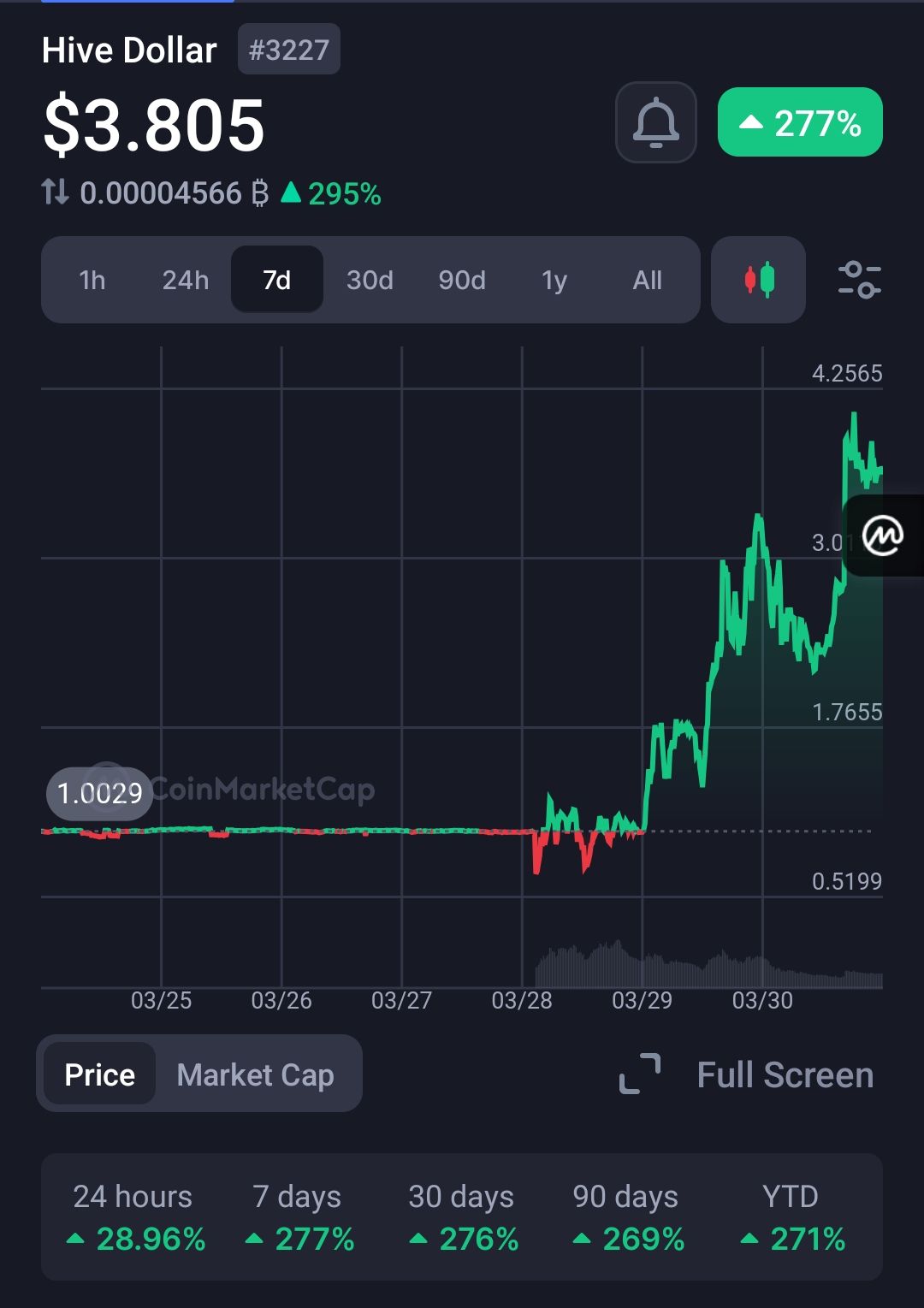This screenshot has width=924, height=1308.
Task: Tap the Full Screen label
Action: pyautogui.click(x=785, y=1074)
